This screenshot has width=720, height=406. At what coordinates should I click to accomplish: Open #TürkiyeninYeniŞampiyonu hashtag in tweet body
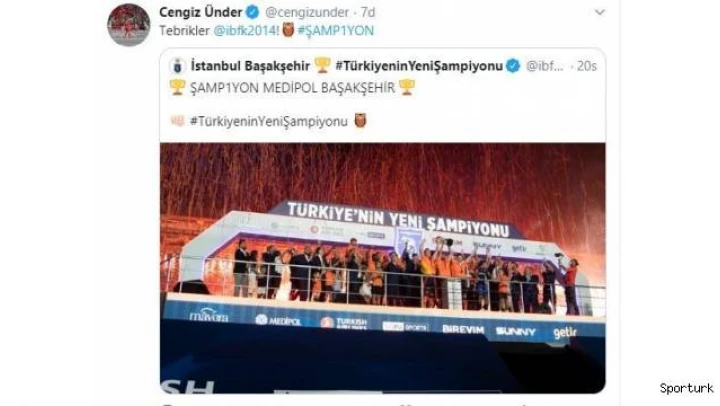269,122
